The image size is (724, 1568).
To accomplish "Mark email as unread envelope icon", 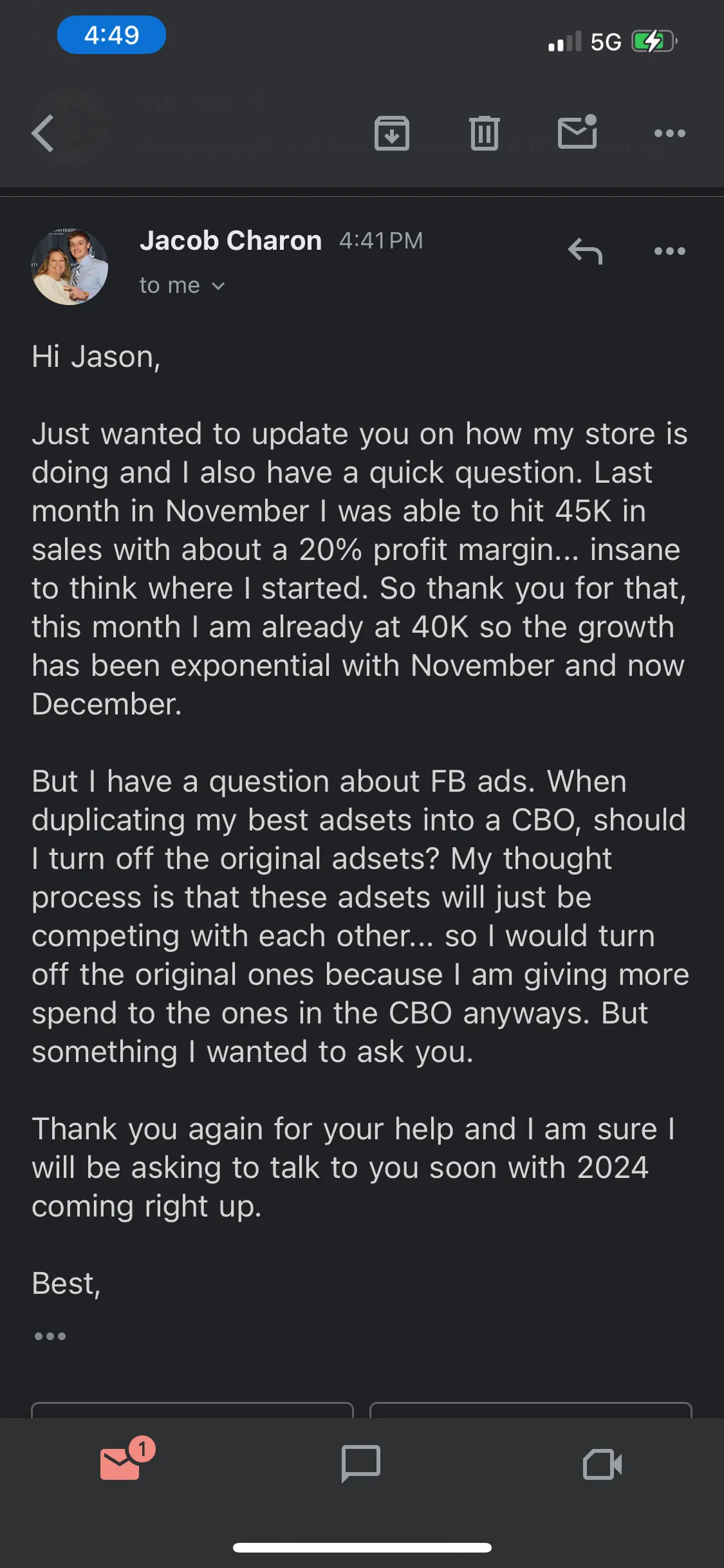I will pyautogui.click(x=577, y=132).
